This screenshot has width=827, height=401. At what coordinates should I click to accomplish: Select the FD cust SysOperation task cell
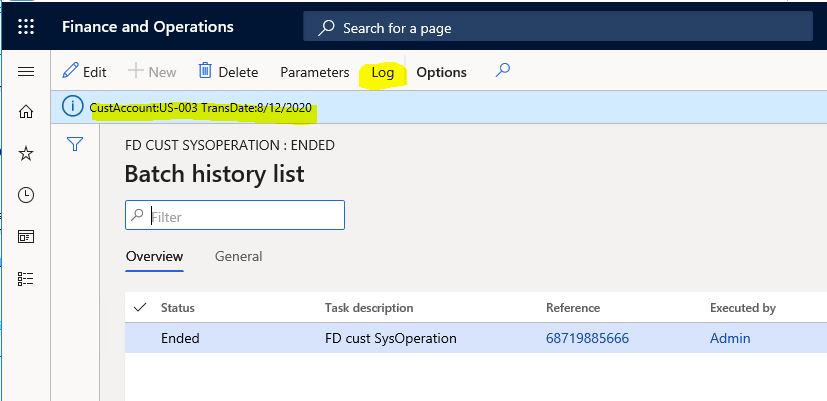click(x=391, y=338)
